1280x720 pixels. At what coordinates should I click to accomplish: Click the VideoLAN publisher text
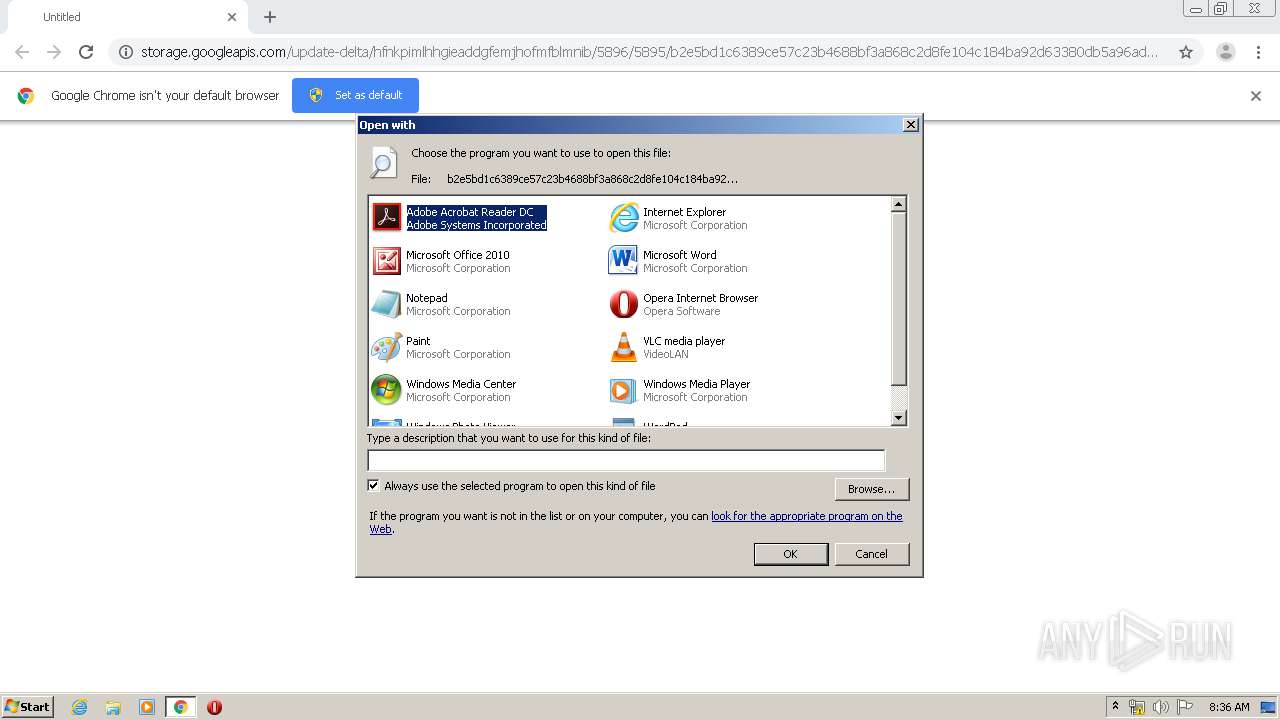(665, 354)
